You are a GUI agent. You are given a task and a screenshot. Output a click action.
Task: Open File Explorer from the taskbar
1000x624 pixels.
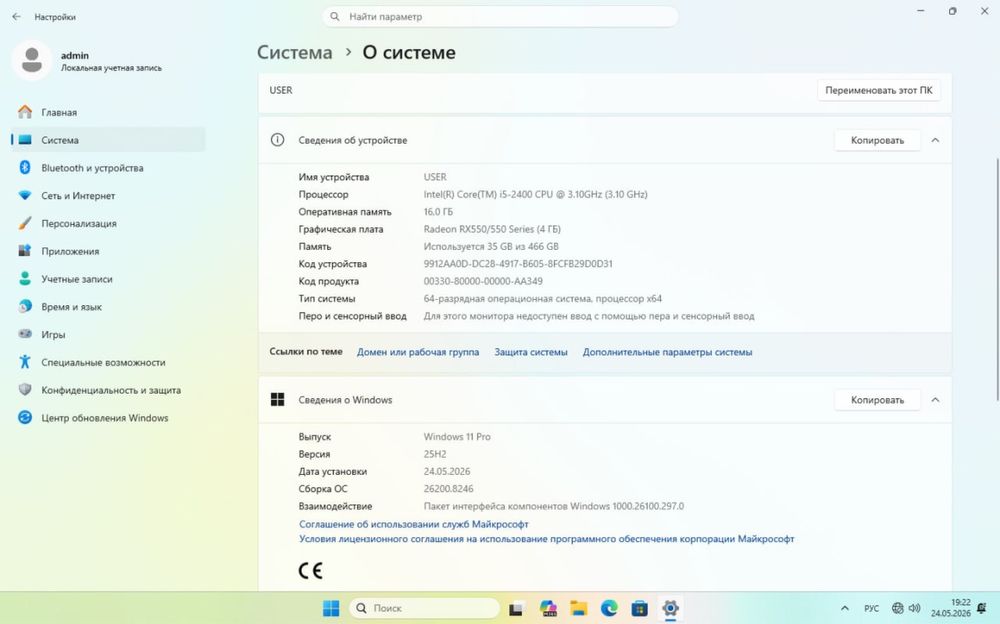point(578,608)
